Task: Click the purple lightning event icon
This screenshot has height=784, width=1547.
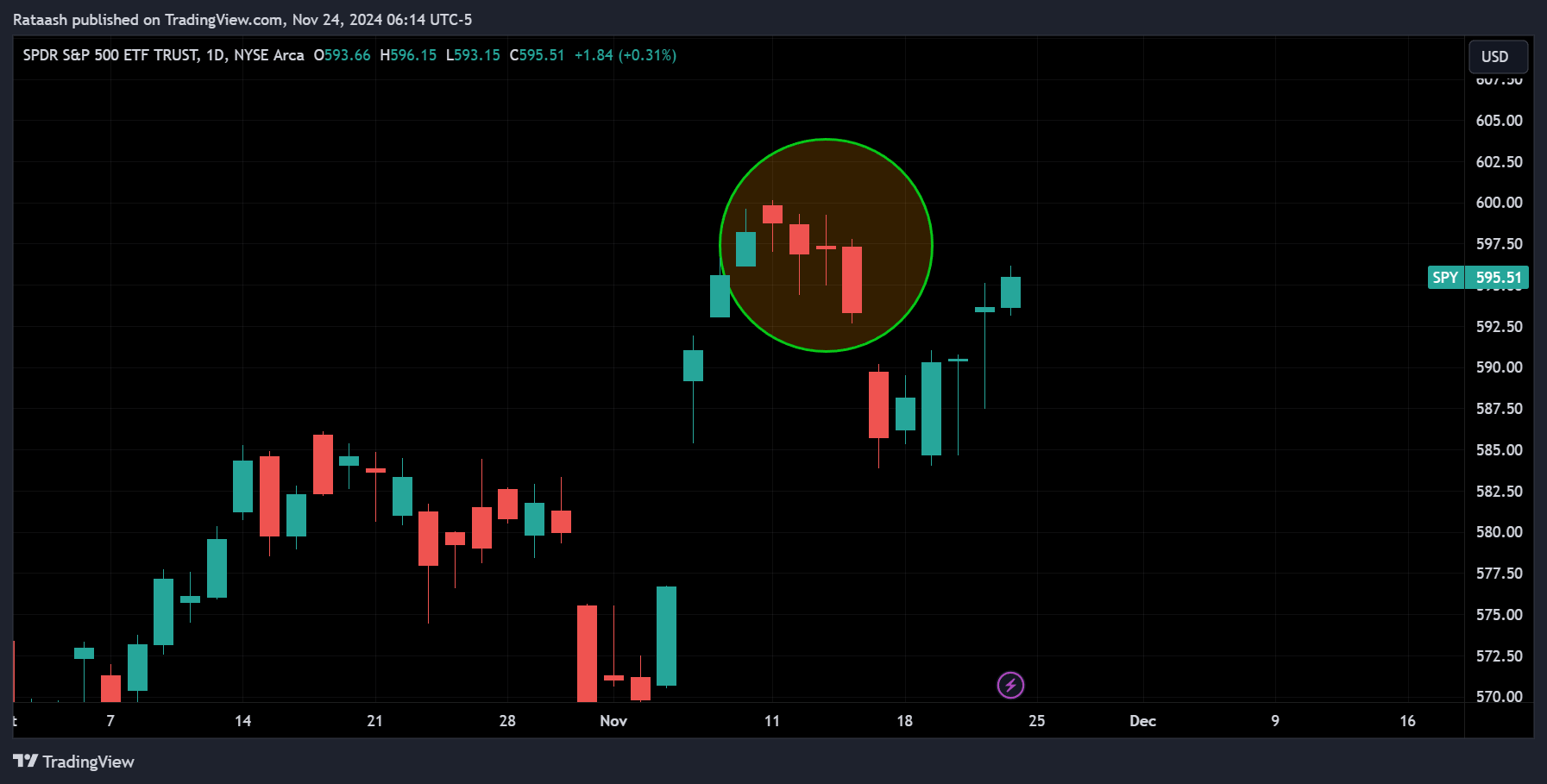Action: coord(1010,686)
